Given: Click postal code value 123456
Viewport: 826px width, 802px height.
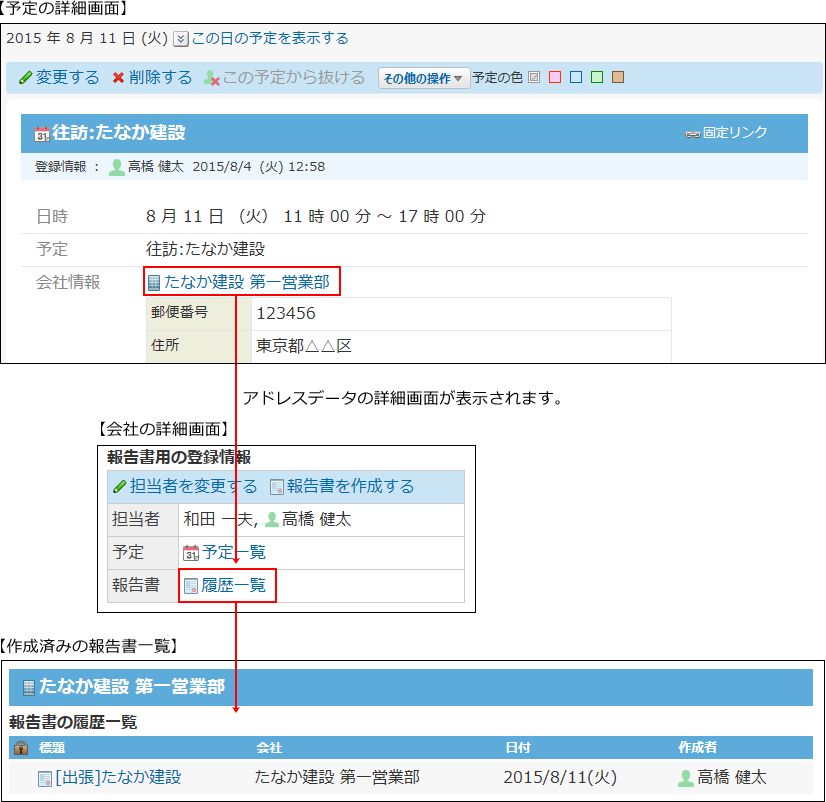Looking at the screenshot, I should [x=286, y=314].
